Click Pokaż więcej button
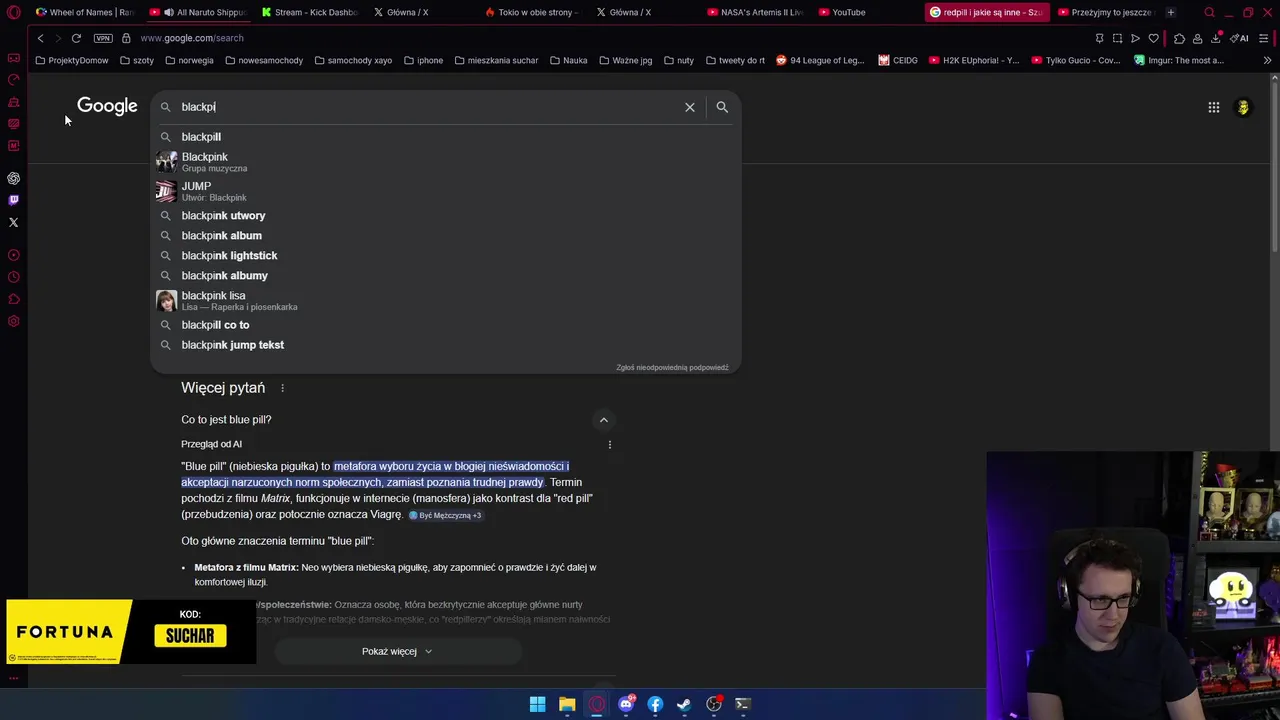The width and height of the screenshot is (1280, 720). 397,651
